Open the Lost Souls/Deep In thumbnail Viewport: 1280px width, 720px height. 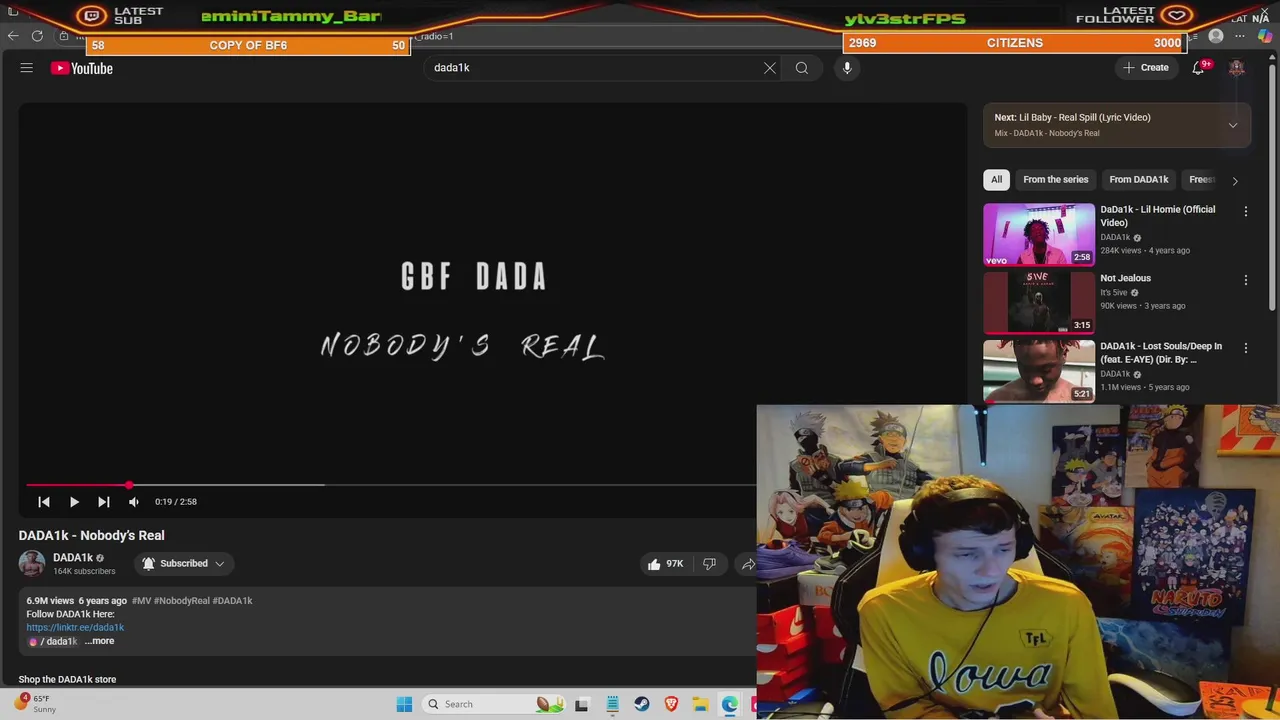tap(1039, 371)
